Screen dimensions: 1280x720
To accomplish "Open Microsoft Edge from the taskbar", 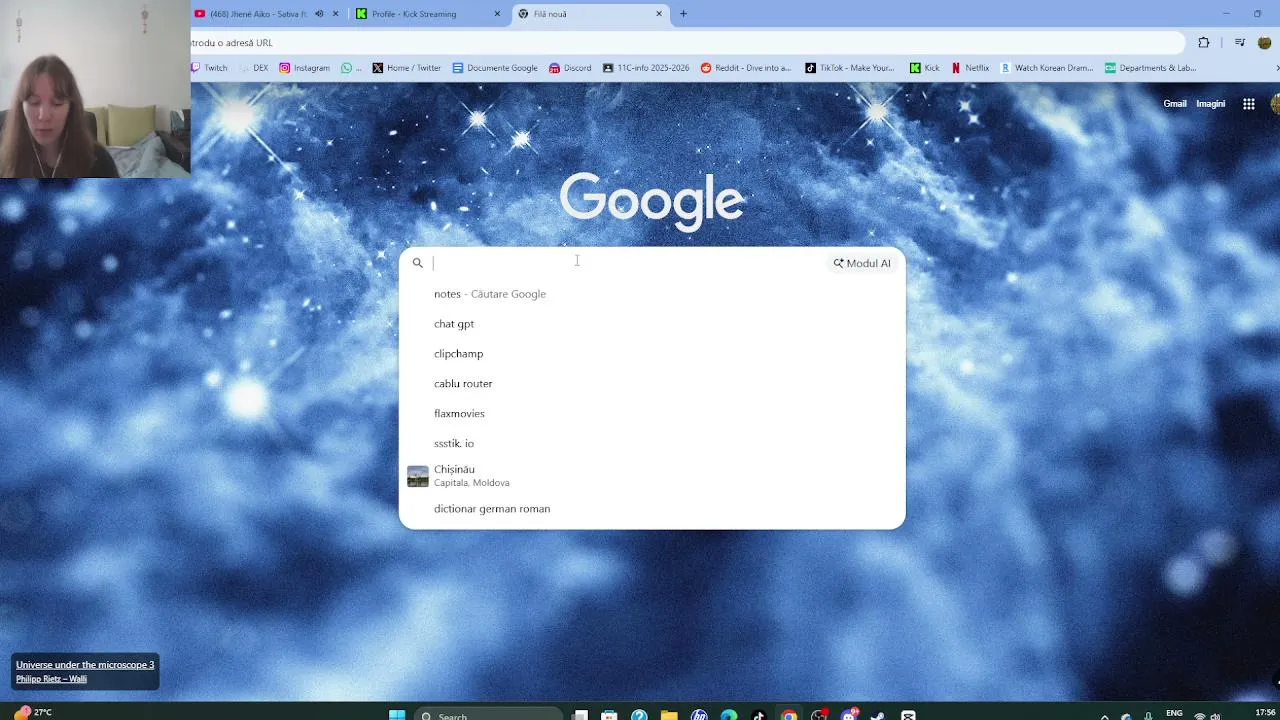I will (x=729, y=715).
